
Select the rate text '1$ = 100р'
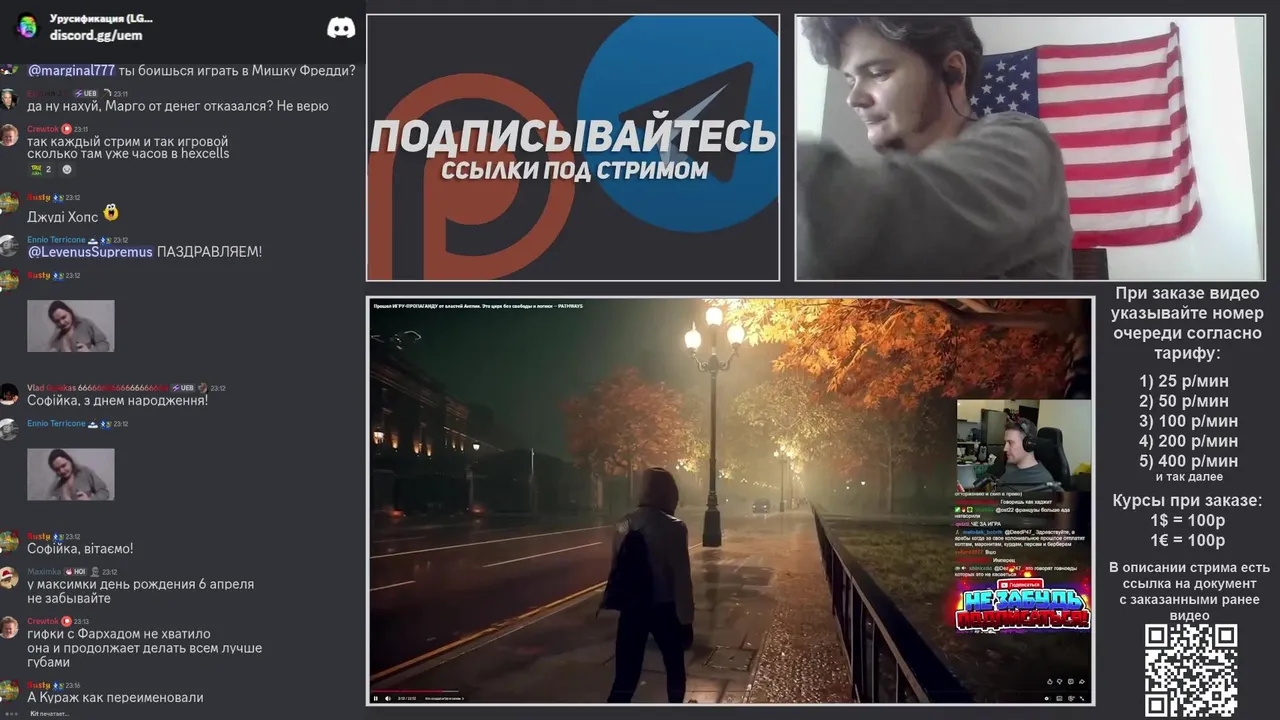1188,521
